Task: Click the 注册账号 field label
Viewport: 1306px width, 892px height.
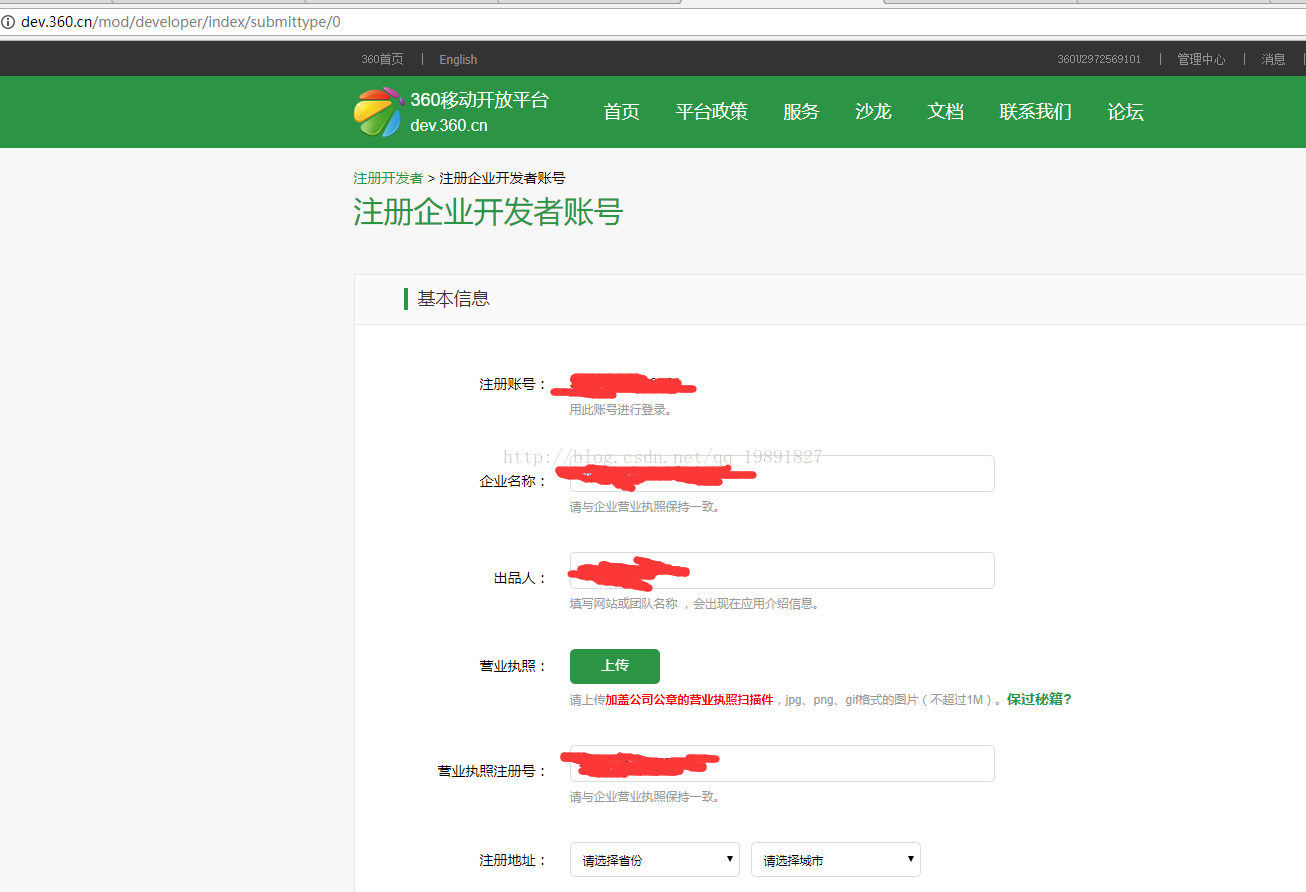Action: point(513,384)
